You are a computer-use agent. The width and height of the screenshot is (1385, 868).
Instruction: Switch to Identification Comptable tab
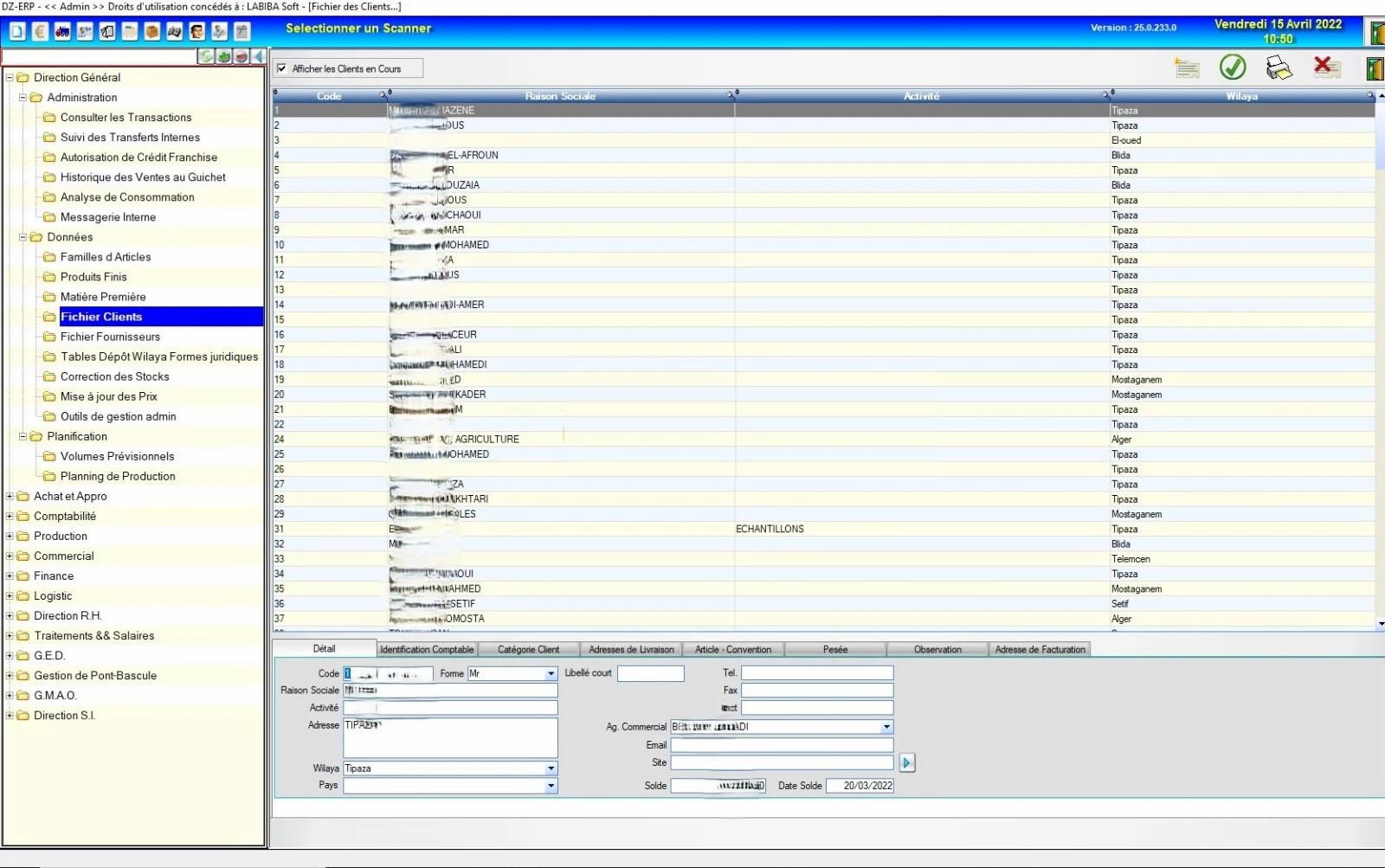pos(427,649)
